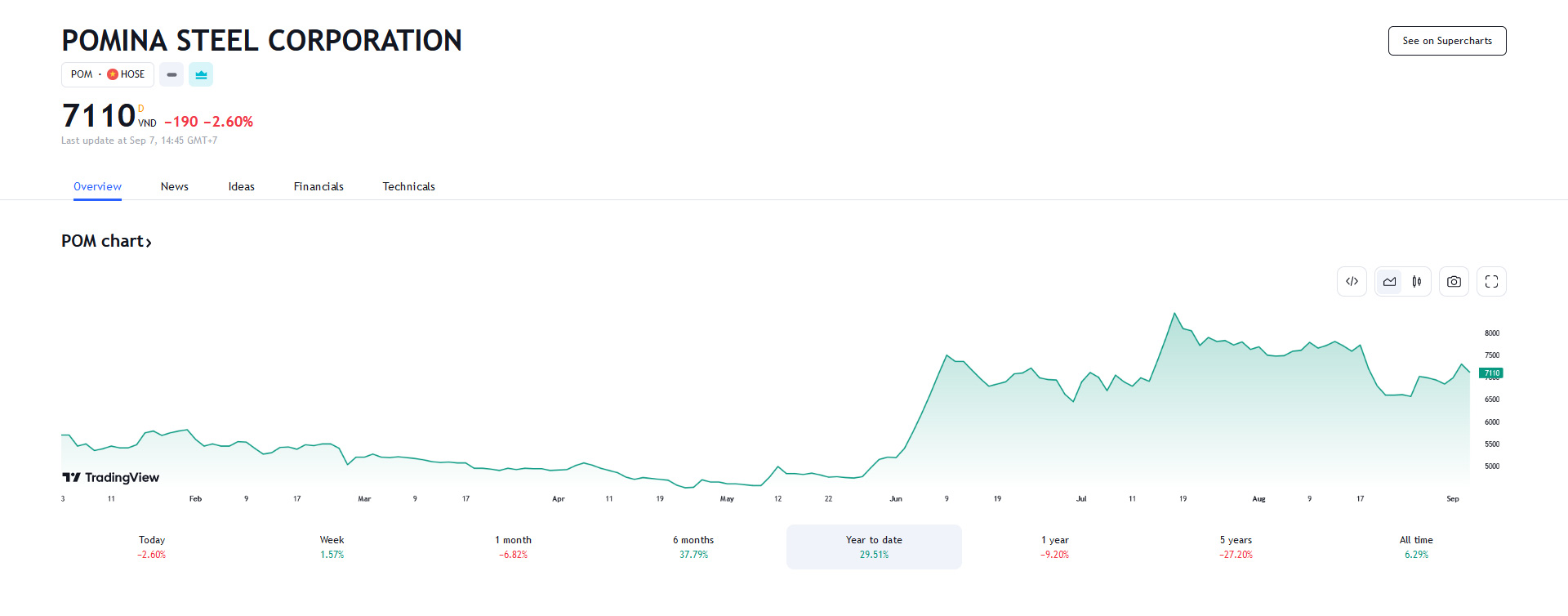Click the −190 −2.60% change text

(208, 122)
